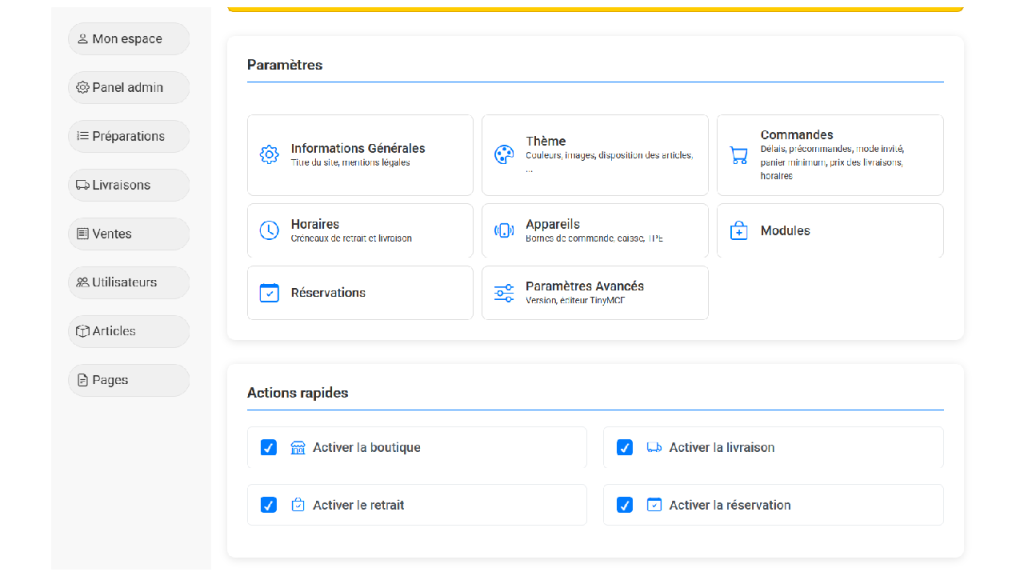Screen dimensions: 1024x576
Task: Click the gear icon beside Informations Générales
Action: 269,155
